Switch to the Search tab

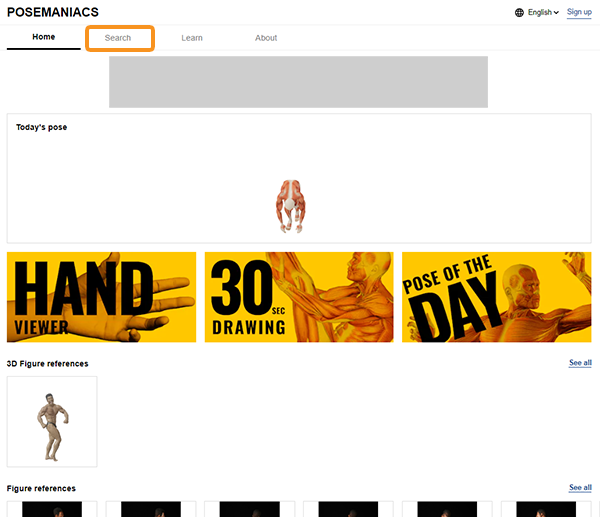(118, 38)
